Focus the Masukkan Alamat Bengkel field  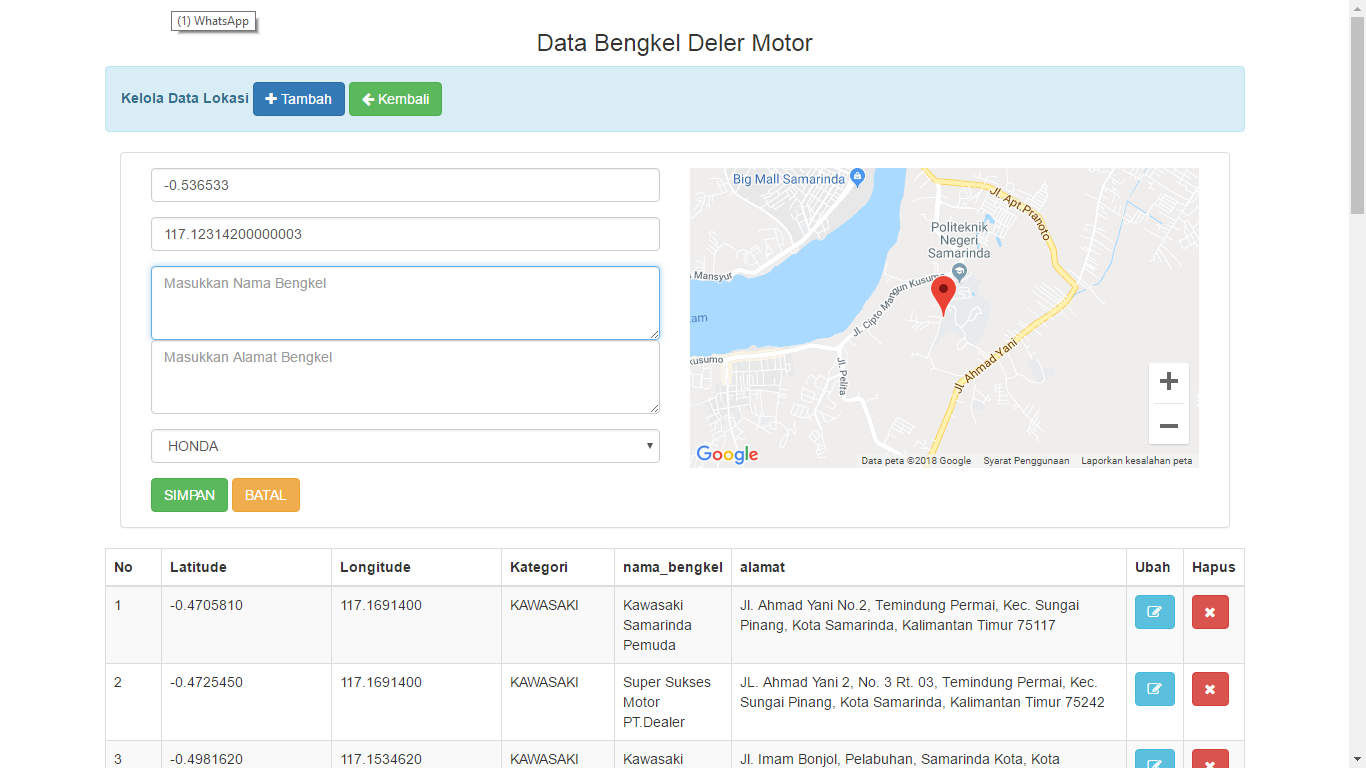coord(405,377)
